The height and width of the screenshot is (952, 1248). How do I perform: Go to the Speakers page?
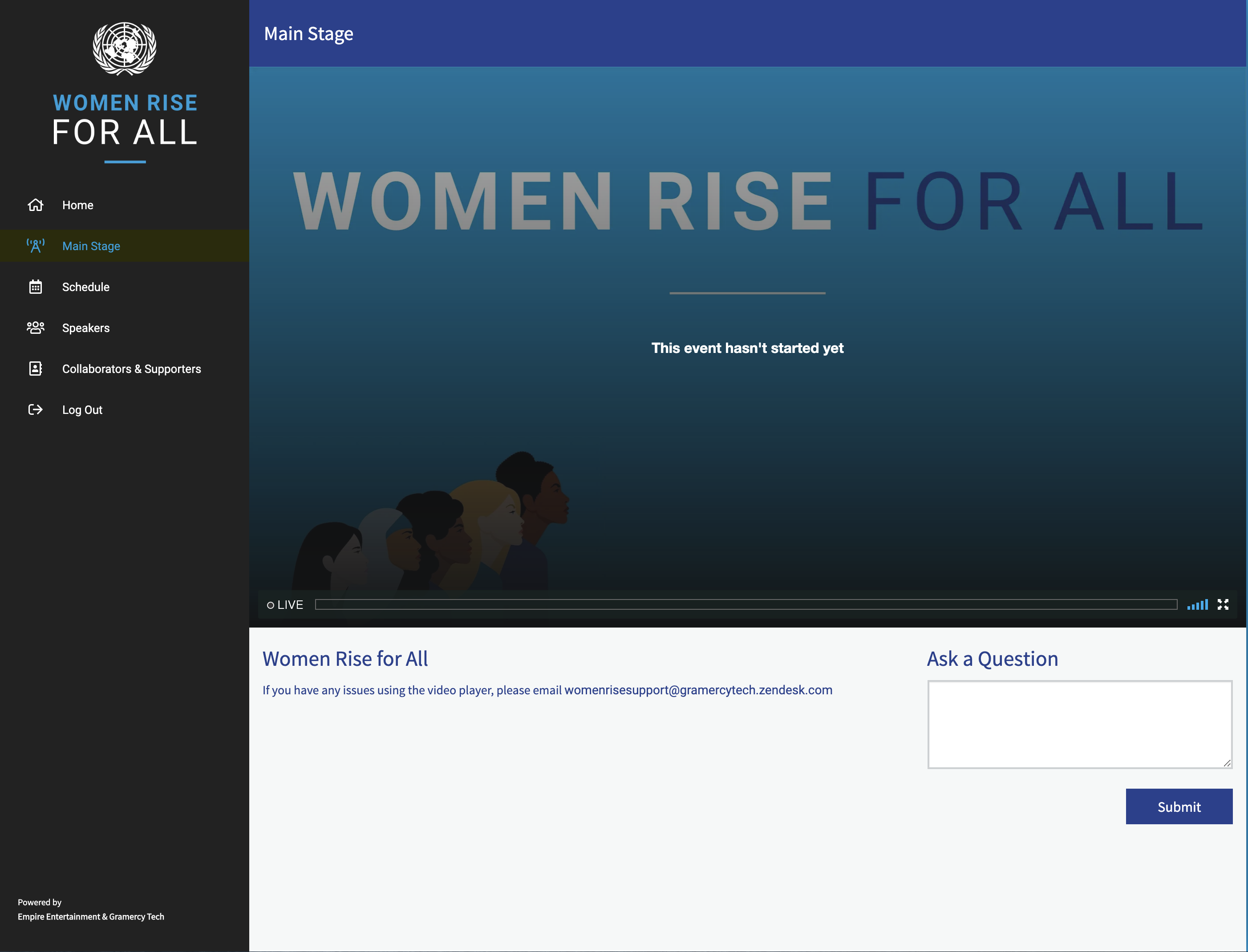tap(85, 328)
